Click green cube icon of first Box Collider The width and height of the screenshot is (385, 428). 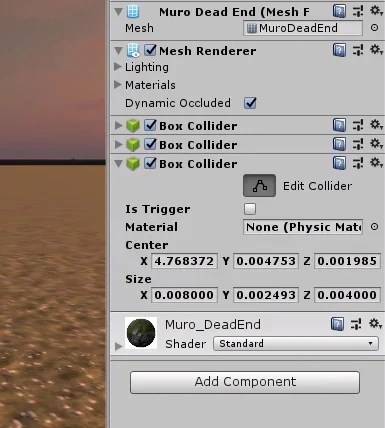[133, 126]
